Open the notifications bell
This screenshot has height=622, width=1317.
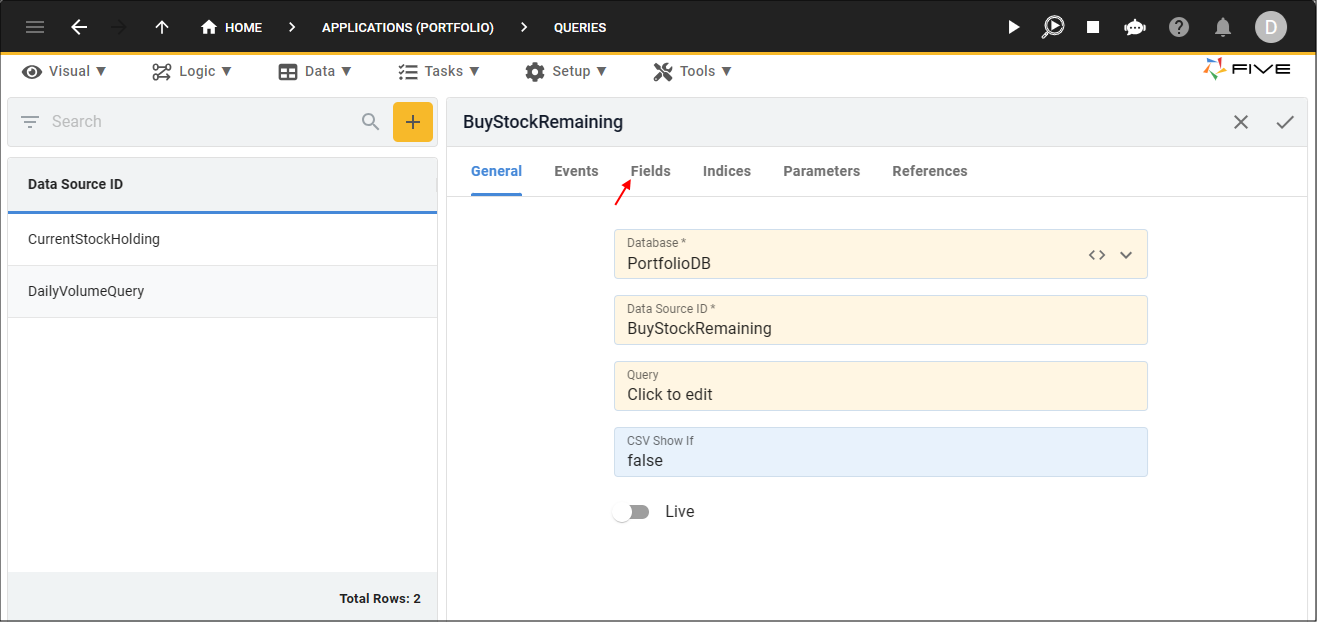point(1223,27)
